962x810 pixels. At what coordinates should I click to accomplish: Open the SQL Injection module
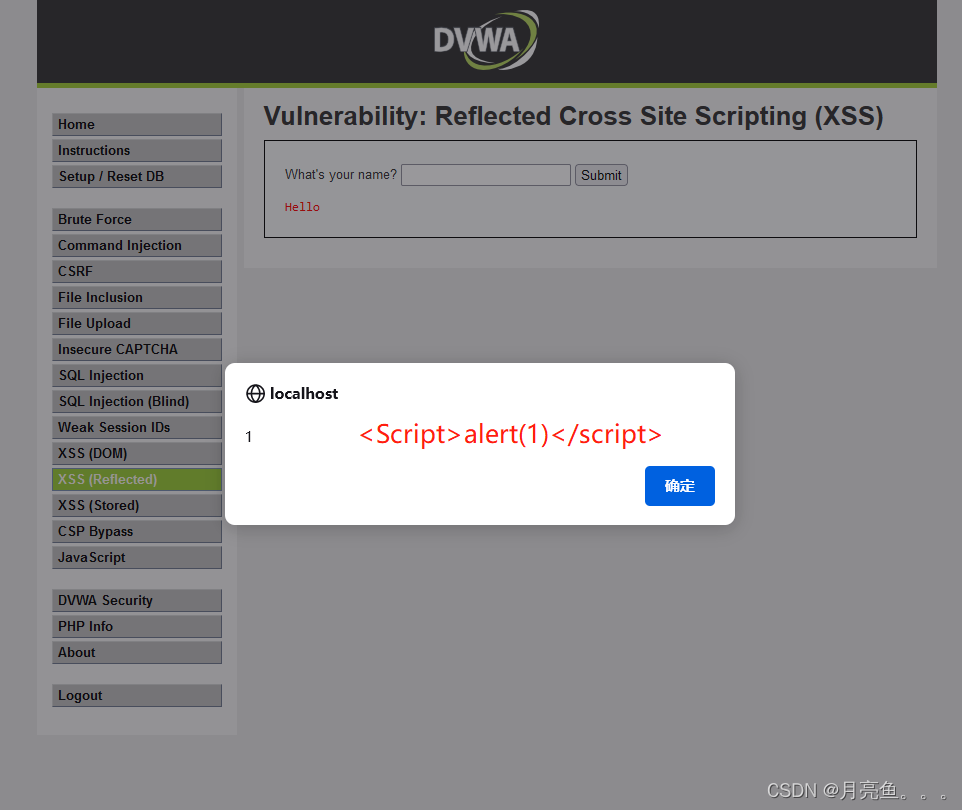pos(137,375)
